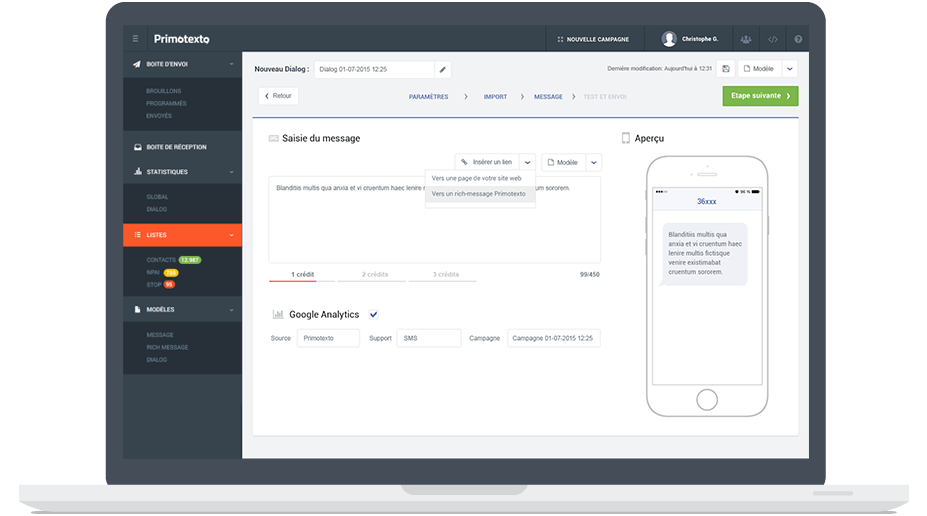The image size is (927, 516).
Task: Select the 3 crédits indicator
Action: [x=446, y=275]
